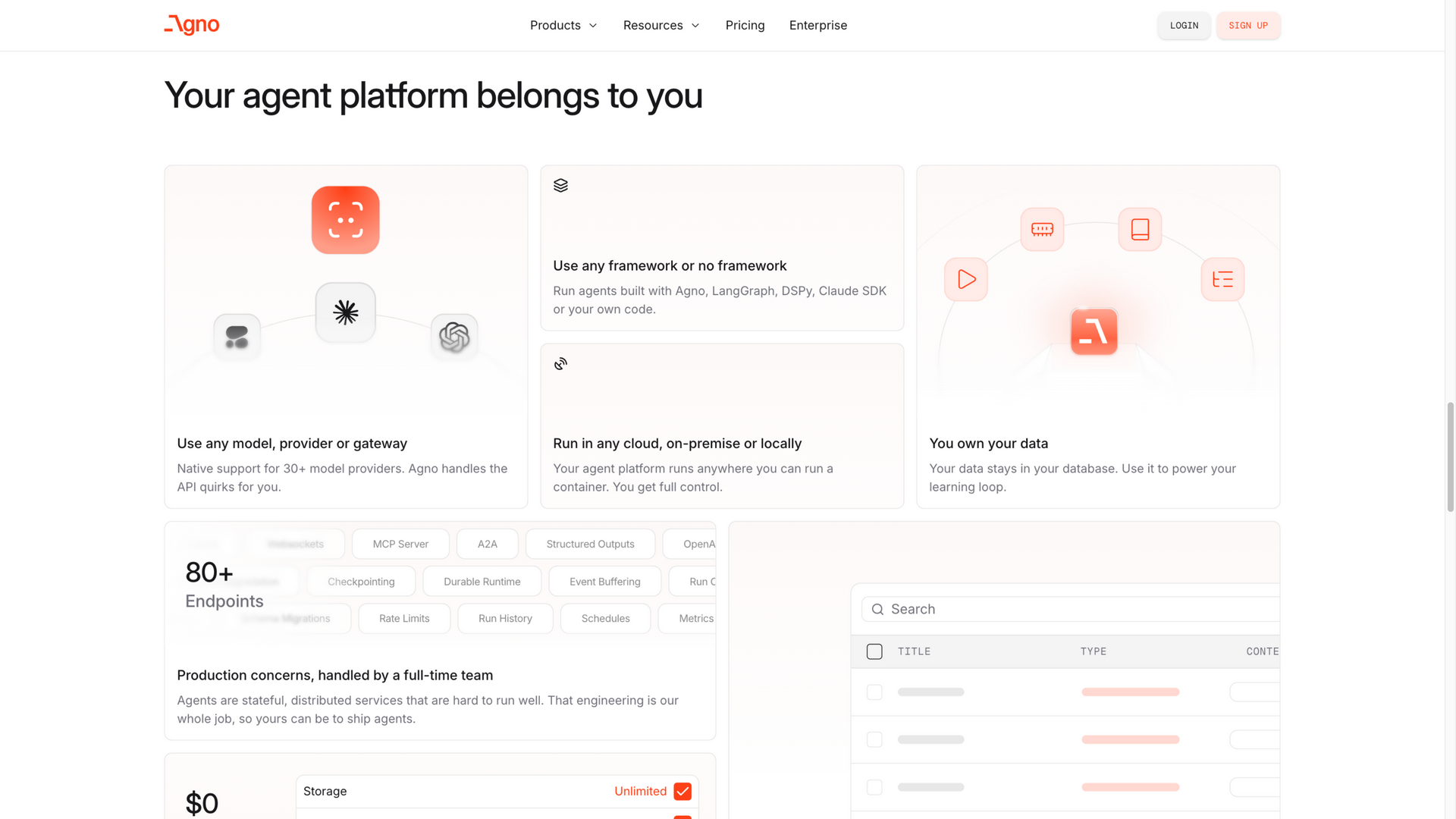Check the second table row checkbox
1456x819 pixels.
pyautogui.click(x=874, y=739)
